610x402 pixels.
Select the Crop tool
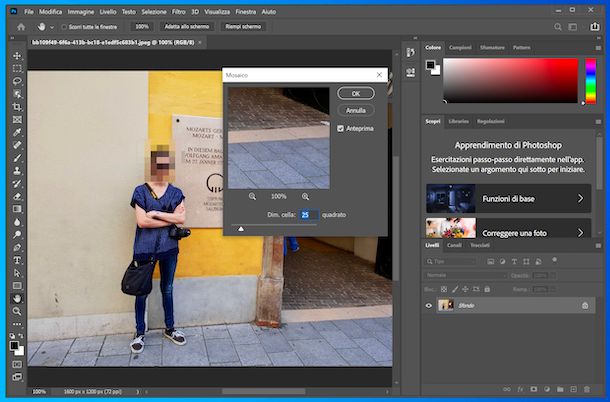point(17,107)
